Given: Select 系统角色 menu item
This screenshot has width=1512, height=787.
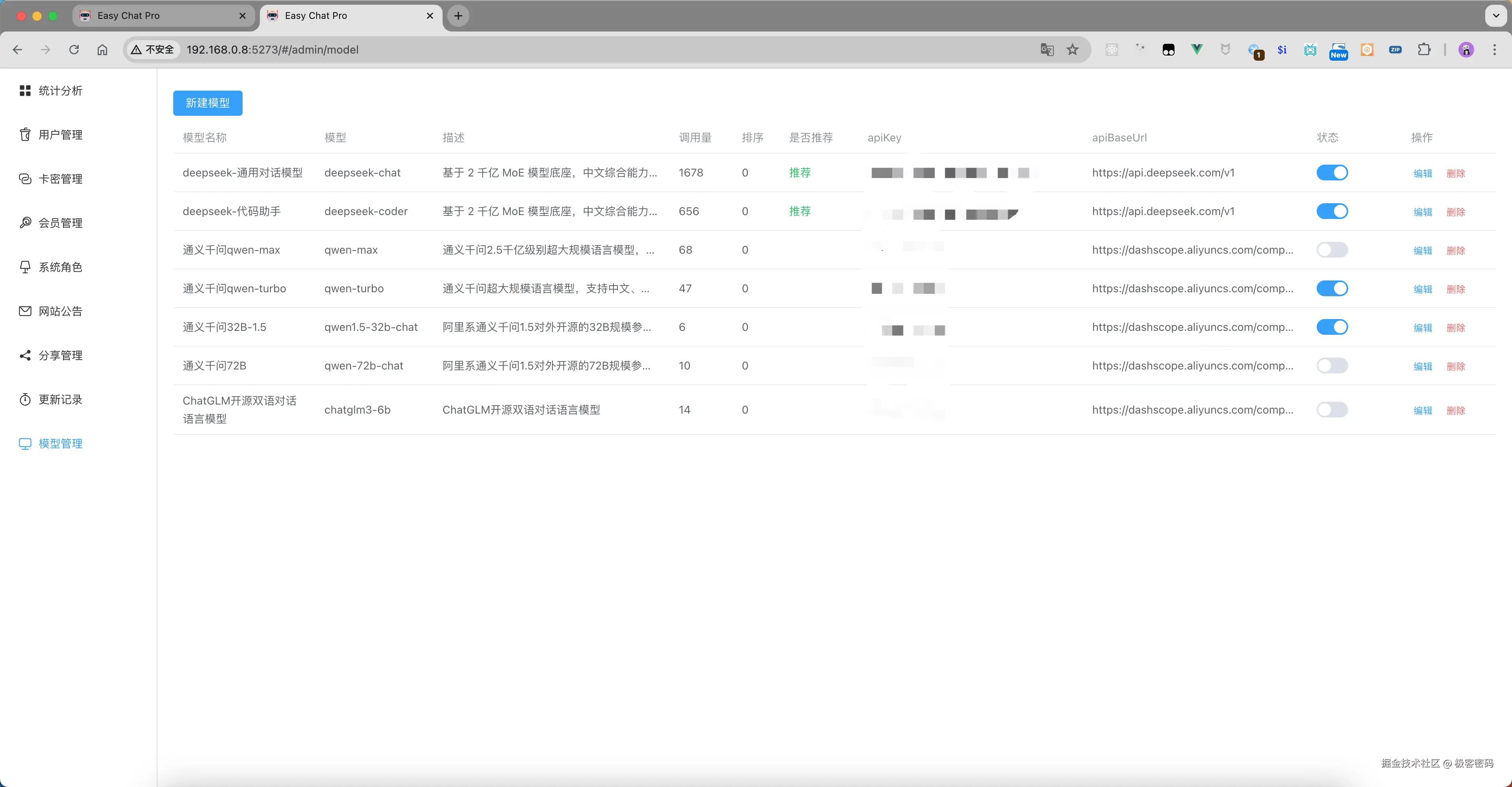Looking at the screenshot, I should 60,267.
